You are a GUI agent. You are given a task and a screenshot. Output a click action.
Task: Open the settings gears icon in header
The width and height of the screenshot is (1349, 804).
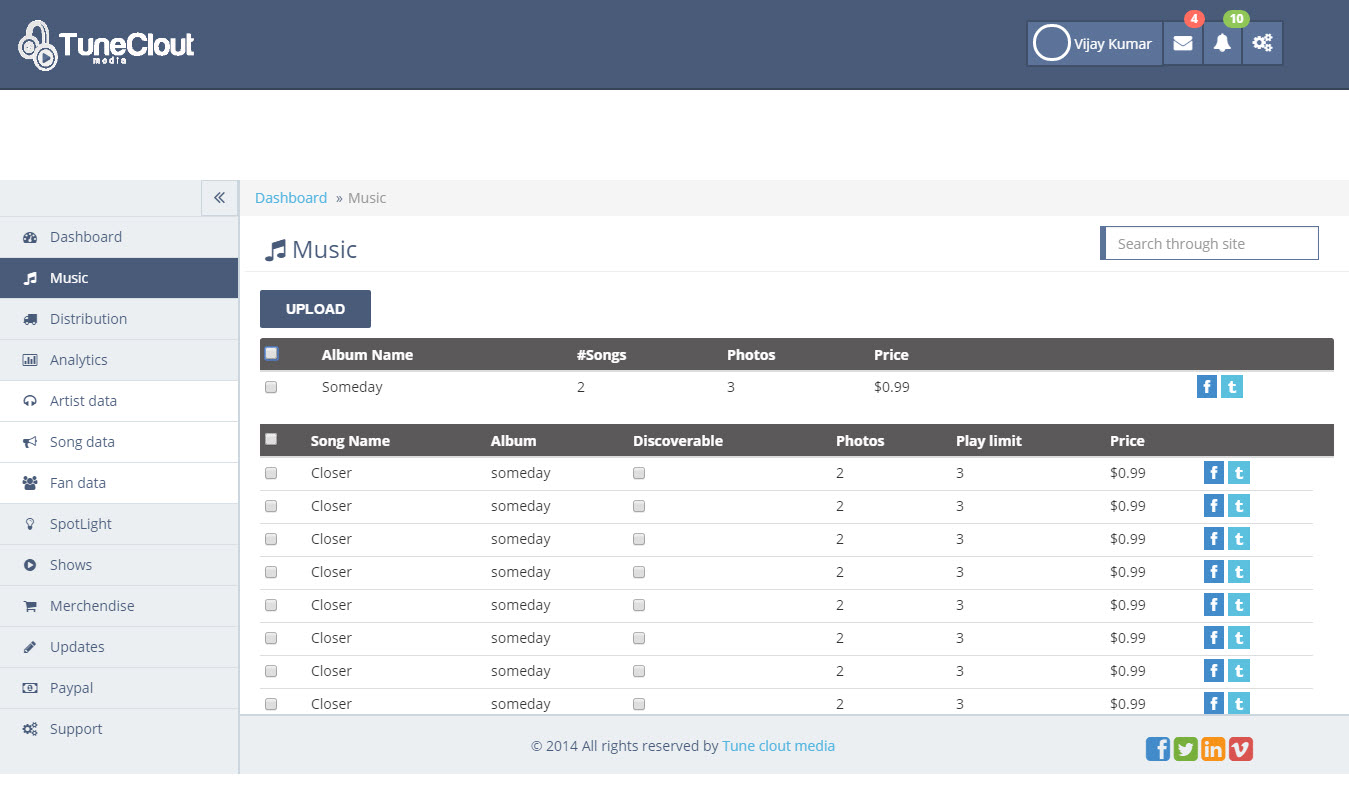click(x=1262, y=44)
